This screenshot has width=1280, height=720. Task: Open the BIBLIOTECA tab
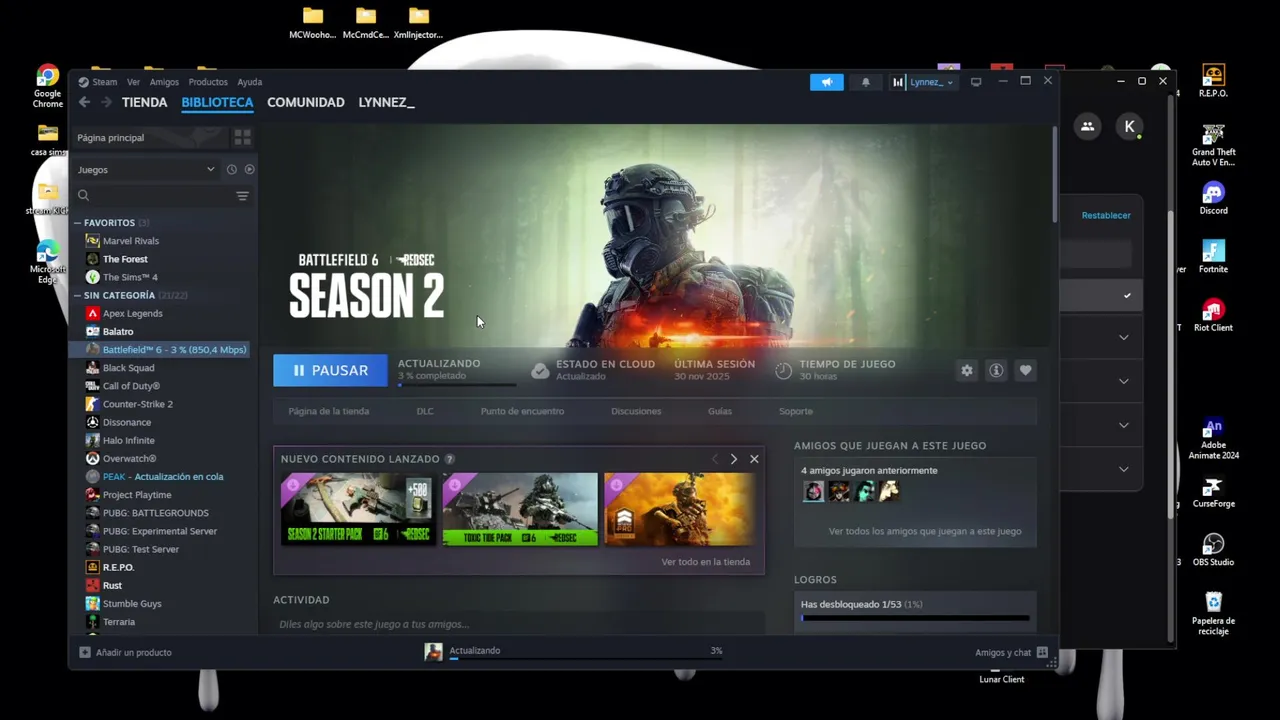pyautogui.click(x=217, y=102)
